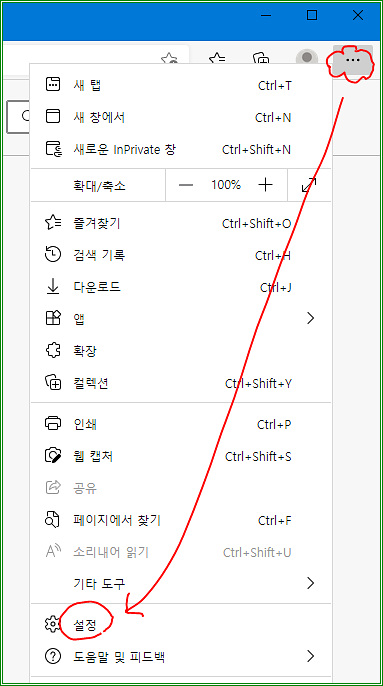
Task: Expand the 도움말 및 피드백 submenu arrow
Action: [311, 656]
